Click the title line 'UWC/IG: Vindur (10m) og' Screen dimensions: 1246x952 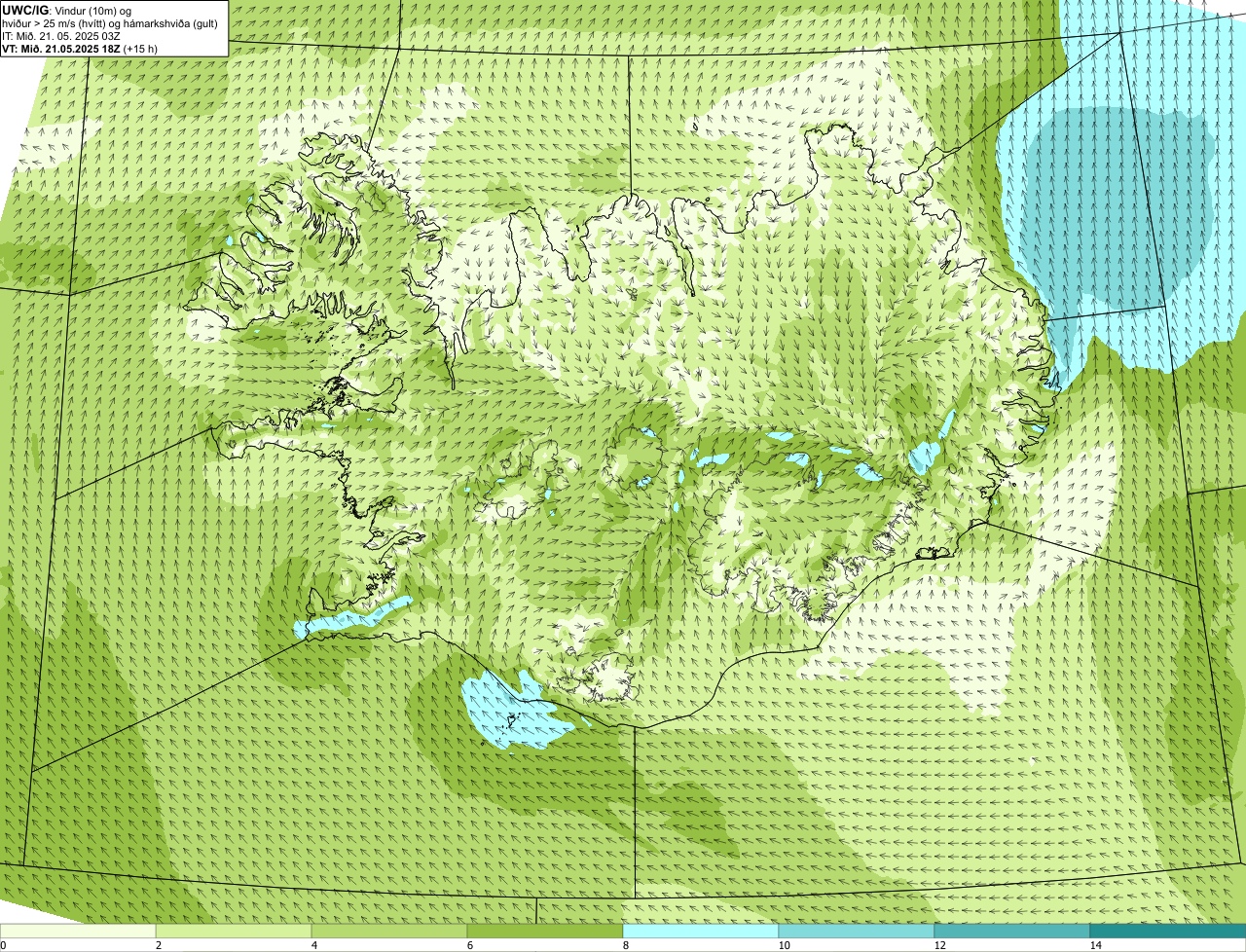click(x=69, y=10)
